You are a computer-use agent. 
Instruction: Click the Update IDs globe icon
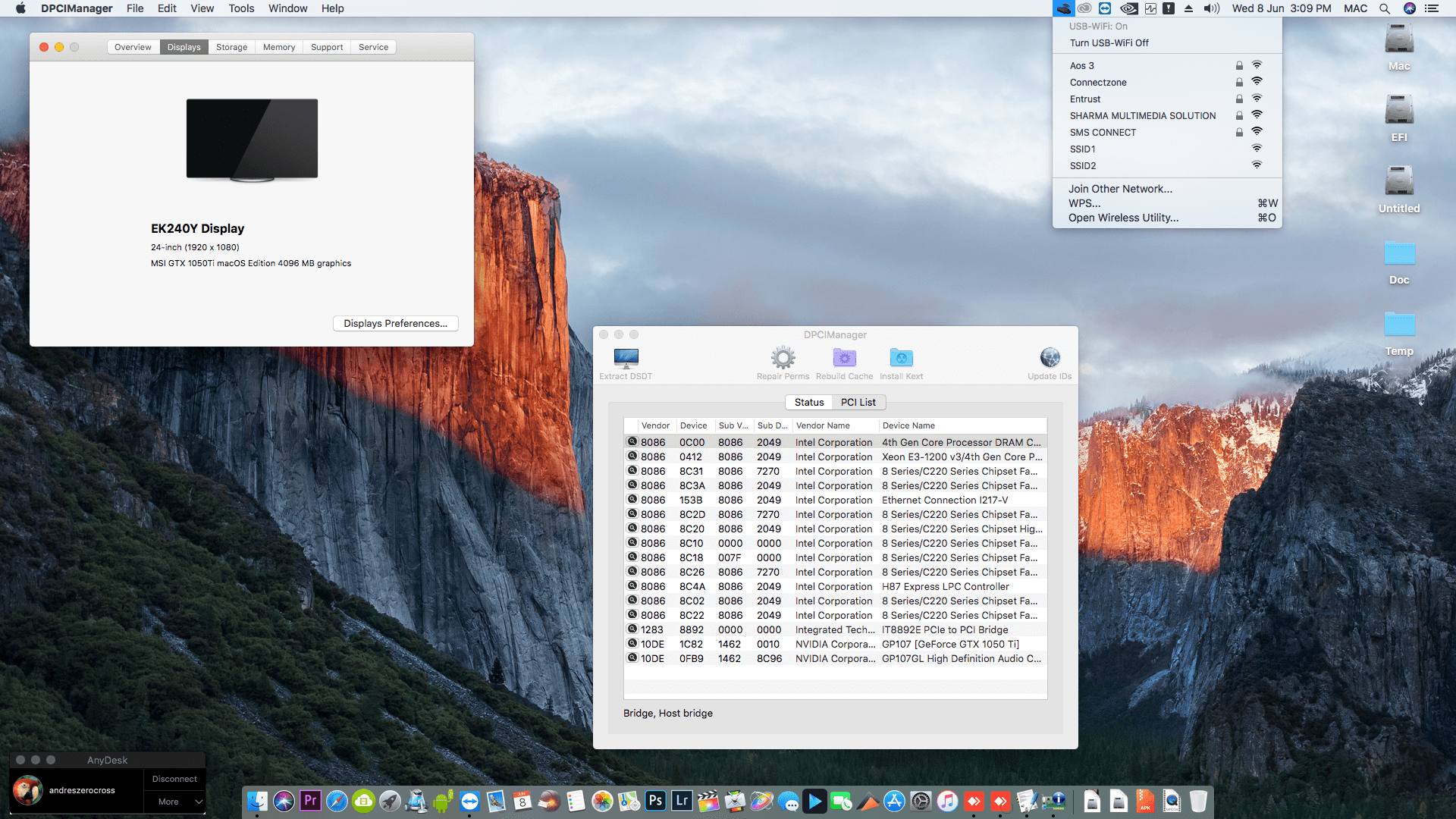[x=1050, y=358]
